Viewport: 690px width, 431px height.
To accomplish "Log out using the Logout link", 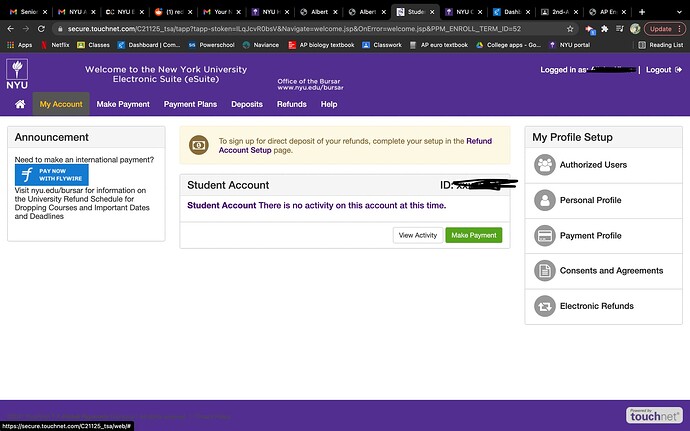I will coord(664,70).
